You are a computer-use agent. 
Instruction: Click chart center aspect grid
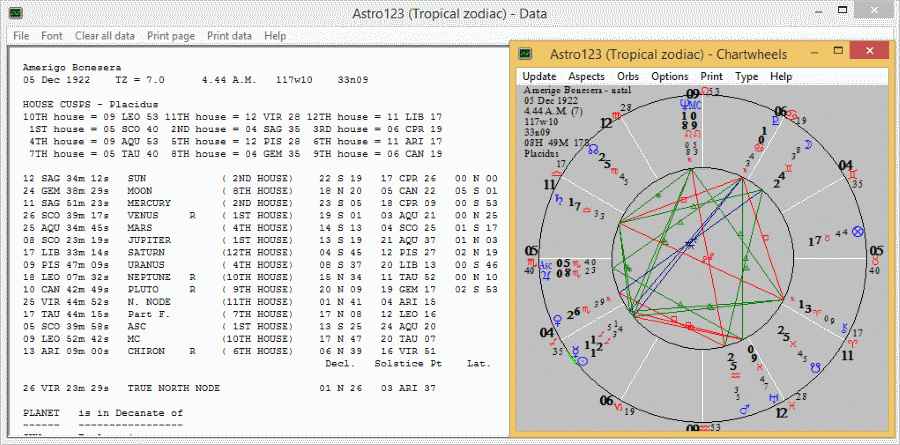pyautogui.click(x=703, y=258)
